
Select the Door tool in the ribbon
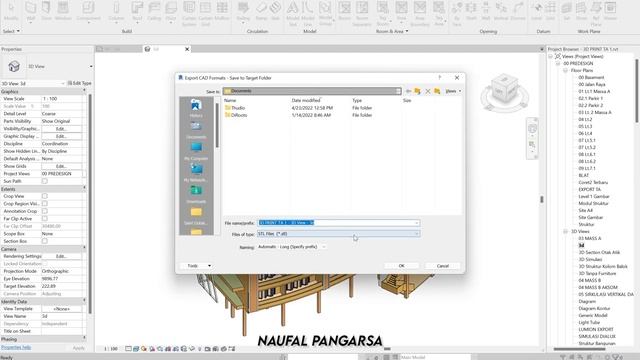pos(47,11)
